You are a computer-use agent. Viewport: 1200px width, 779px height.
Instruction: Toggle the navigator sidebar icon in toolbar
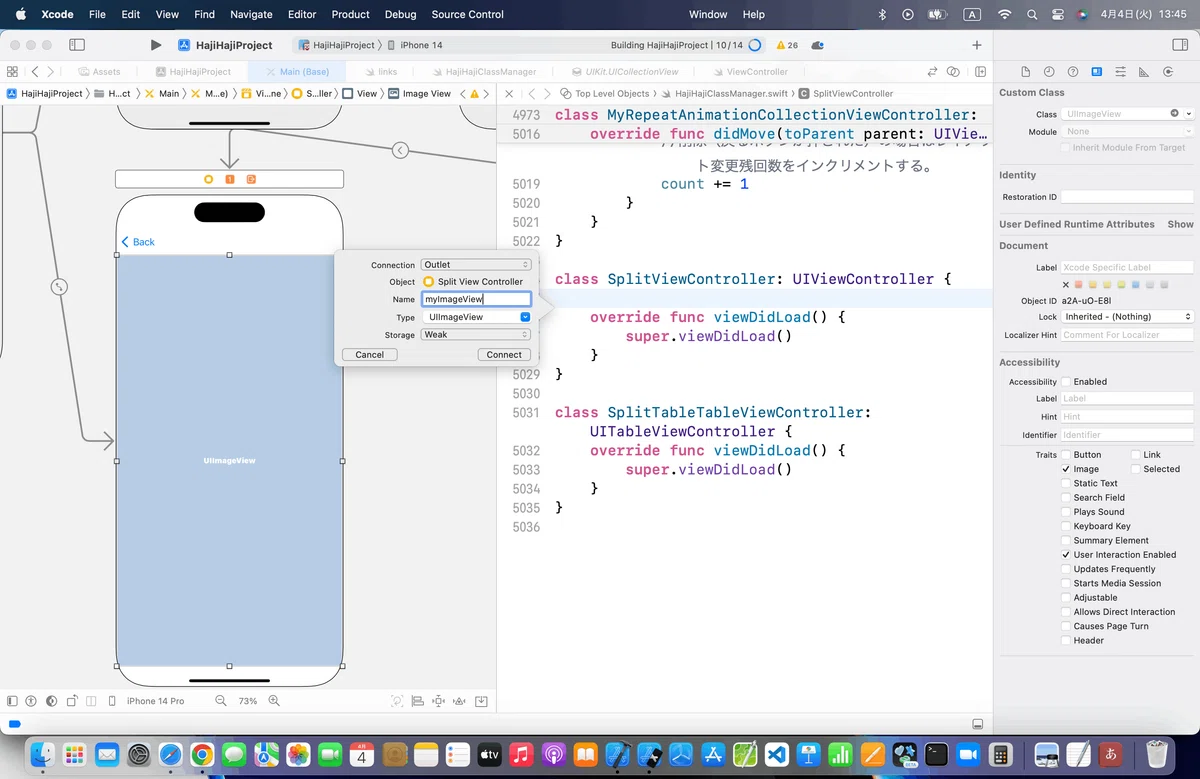[x=77, y=45]
